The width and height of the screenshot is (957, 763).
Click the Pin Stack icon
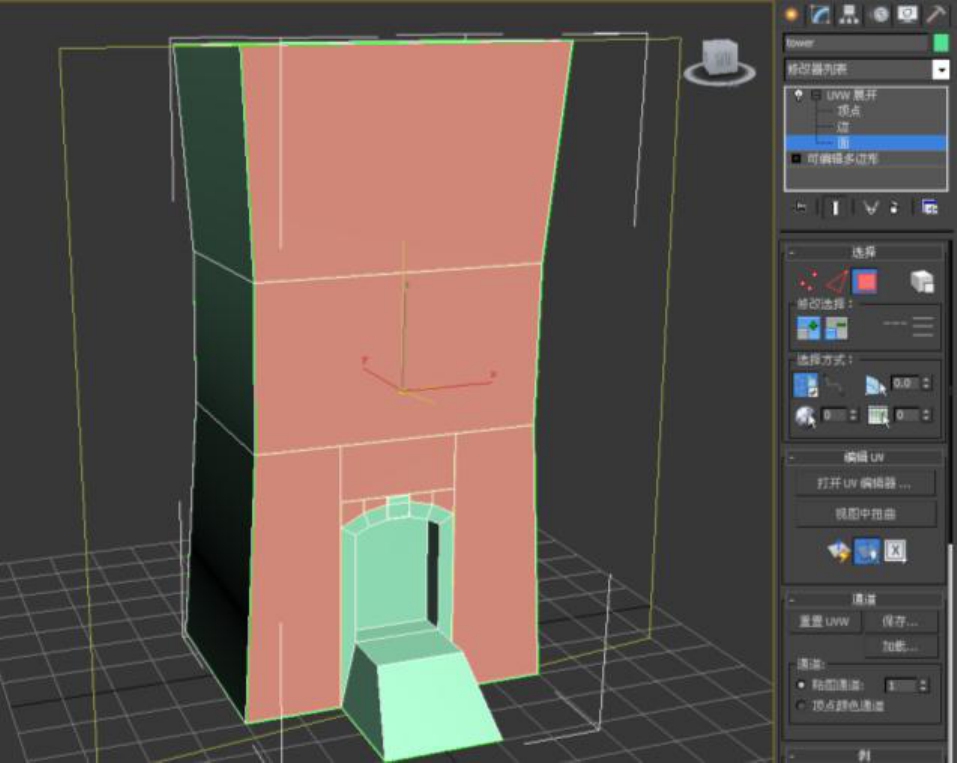point(800,208)
